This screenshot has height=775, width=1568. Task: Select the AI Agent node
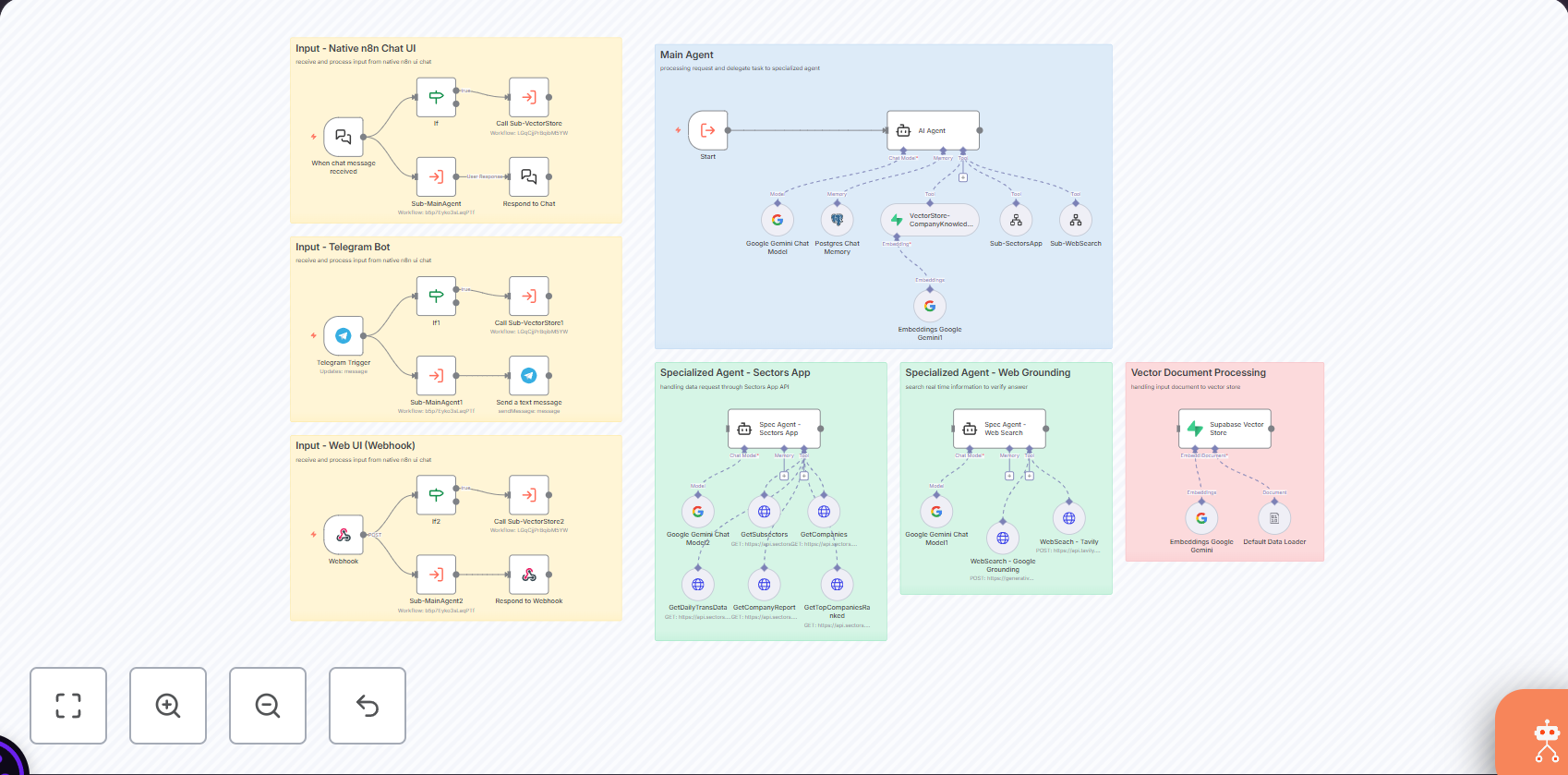pos(933,131)
